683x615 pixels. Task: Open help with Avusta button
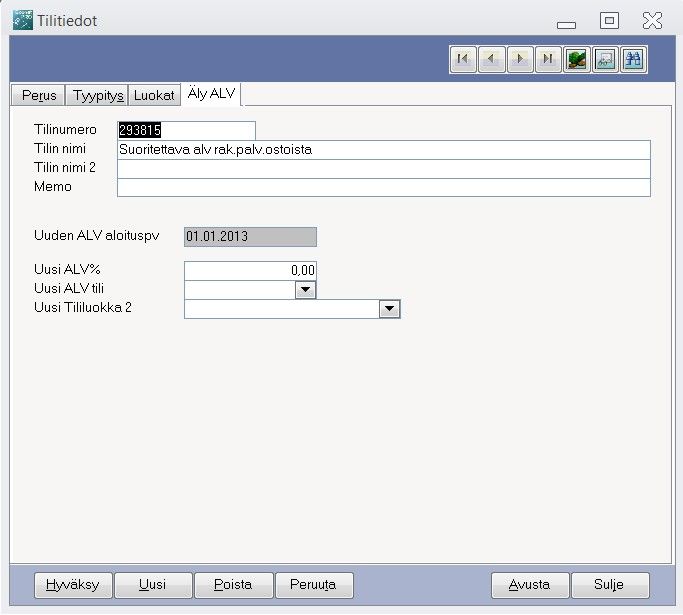[530, 585]
